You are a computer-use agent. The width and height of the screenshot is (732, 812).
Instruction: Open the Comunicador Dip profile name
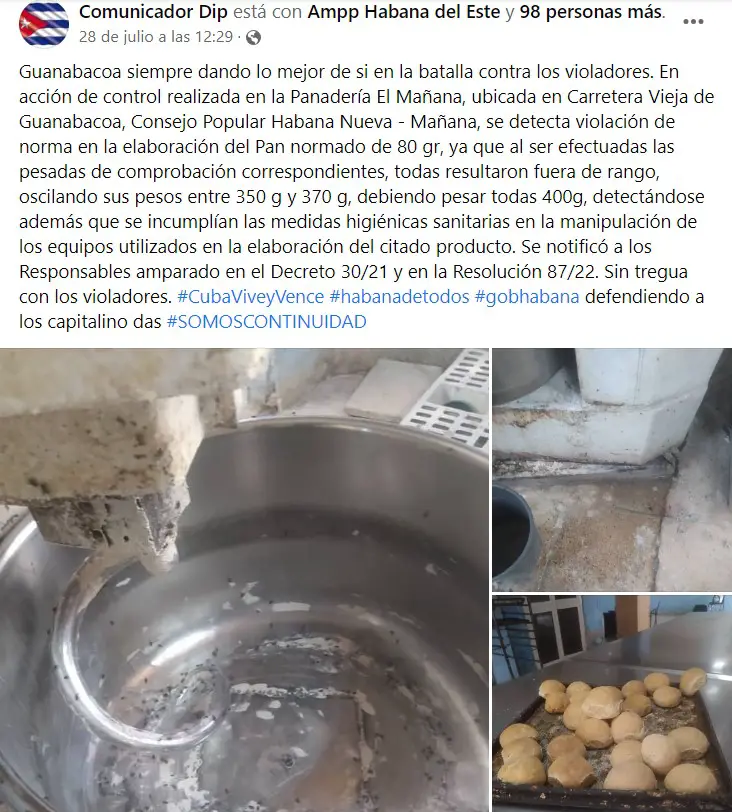(153, 11)
